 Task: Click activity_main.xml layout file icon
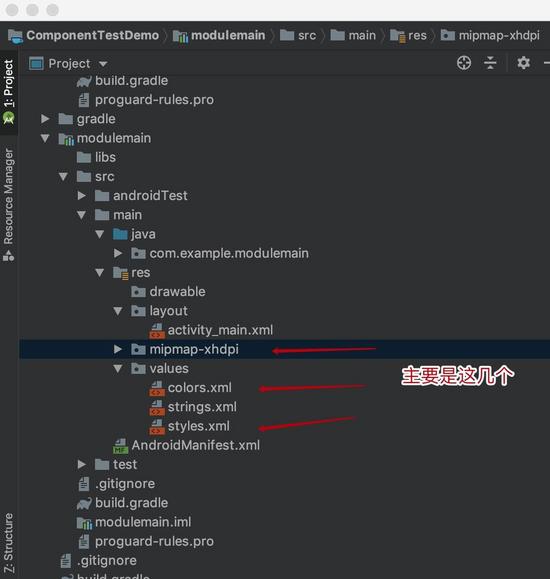157,330
